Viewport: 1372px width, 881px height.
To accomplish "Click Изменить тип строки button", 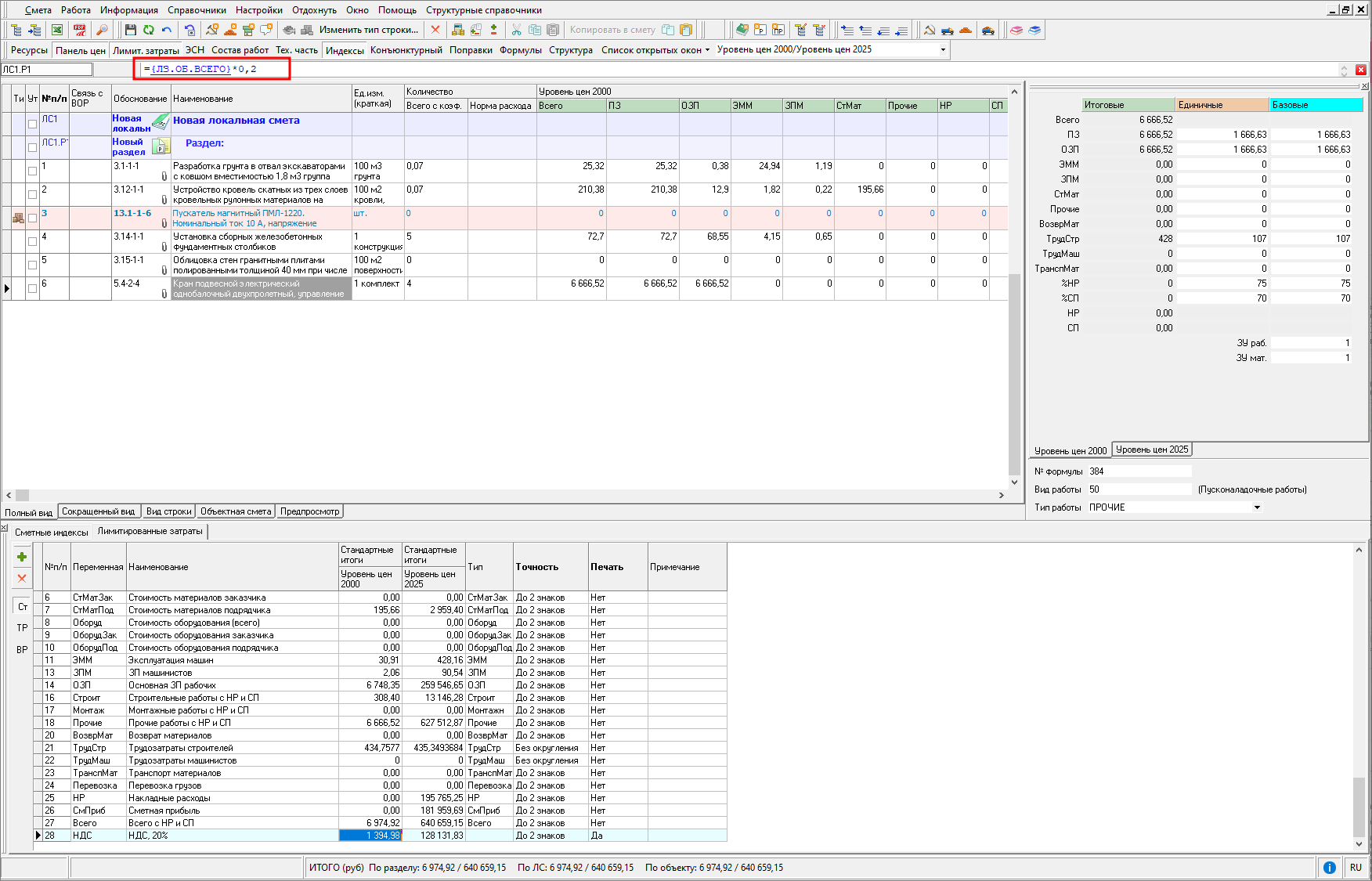I will point(368,30).
